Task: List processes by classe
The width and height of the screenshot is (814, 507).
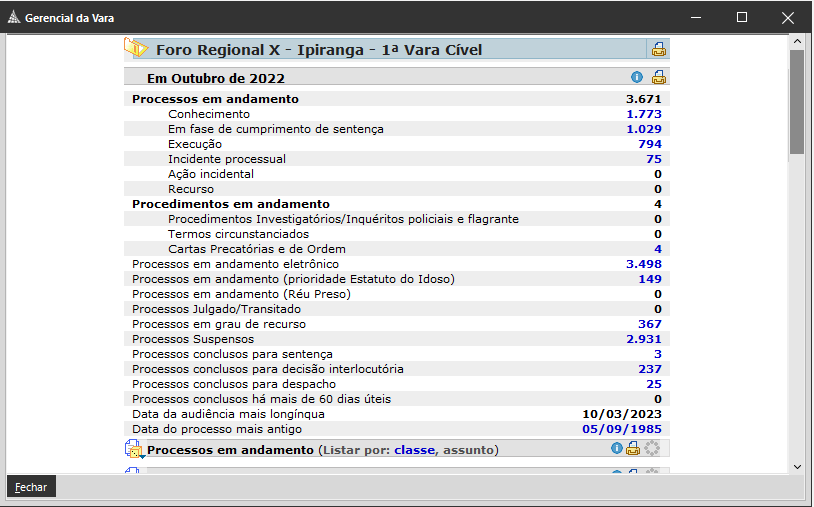Action: pyautogui.click(x=414, y=450)
